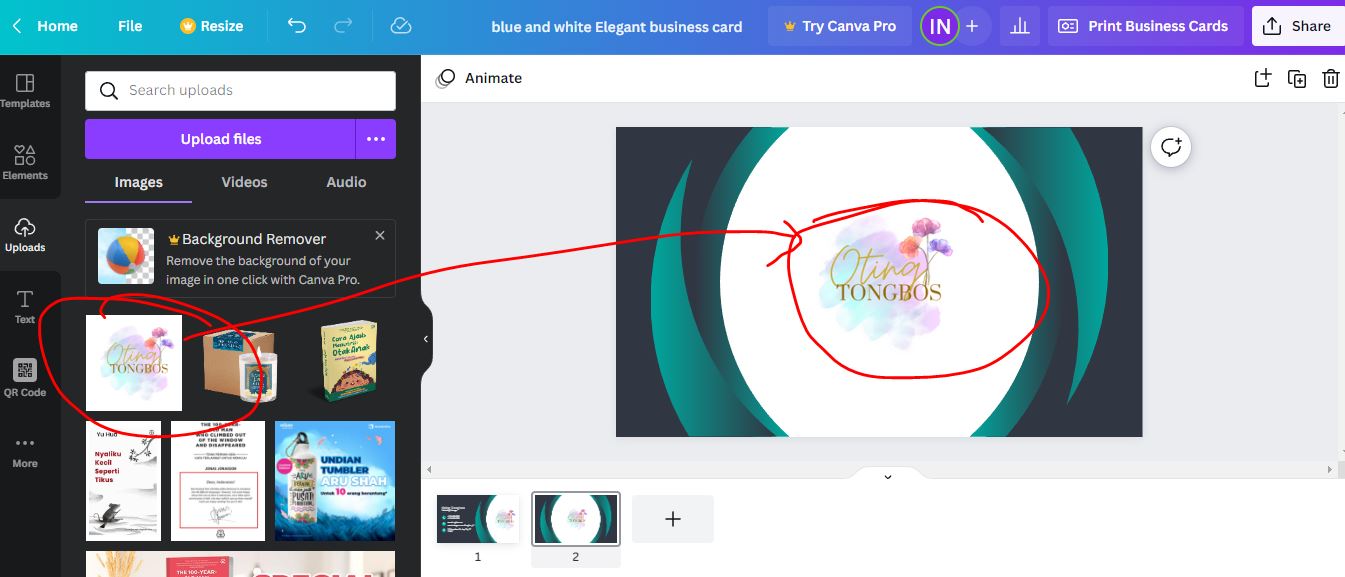Delete the page using the trash icon

(x=1330, y=78)
